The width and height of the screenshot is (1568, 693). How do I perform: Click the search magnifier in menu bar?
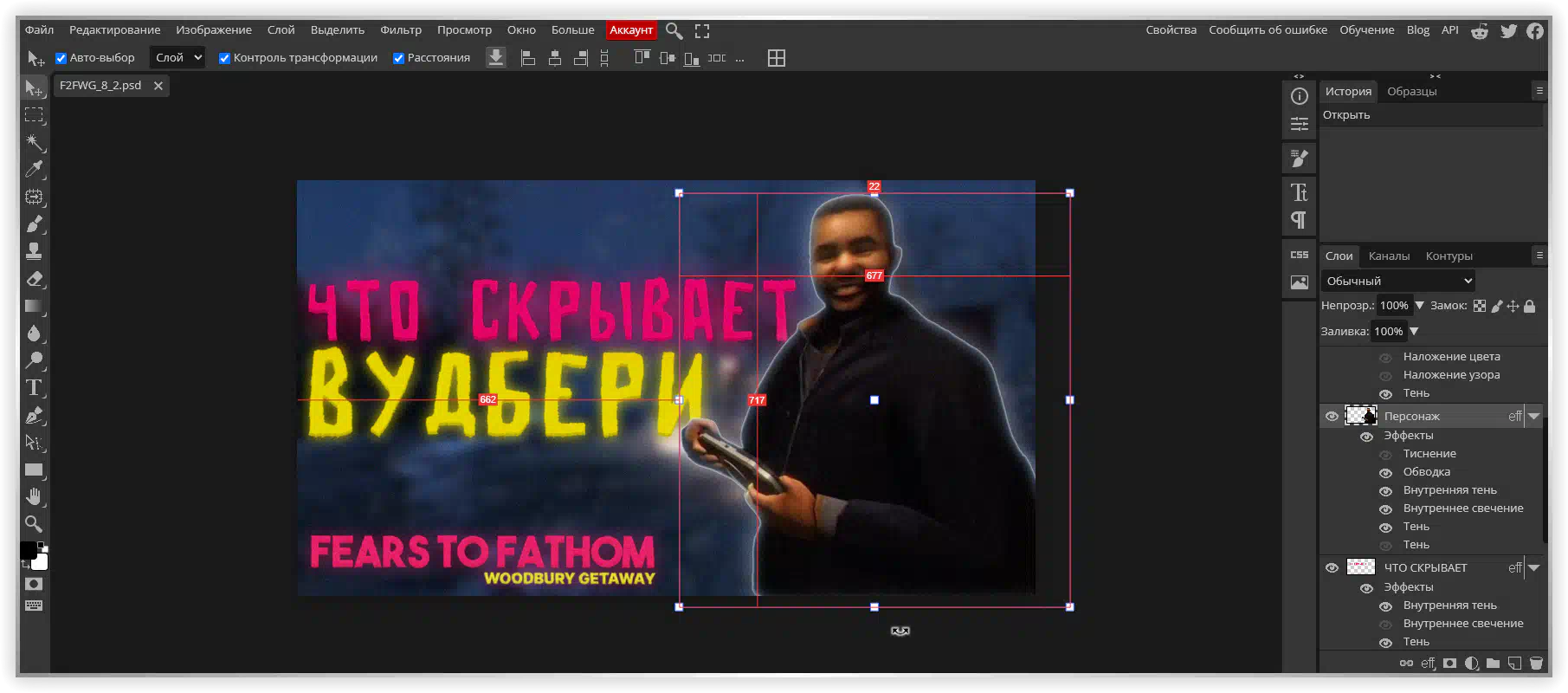click(674, 31)
